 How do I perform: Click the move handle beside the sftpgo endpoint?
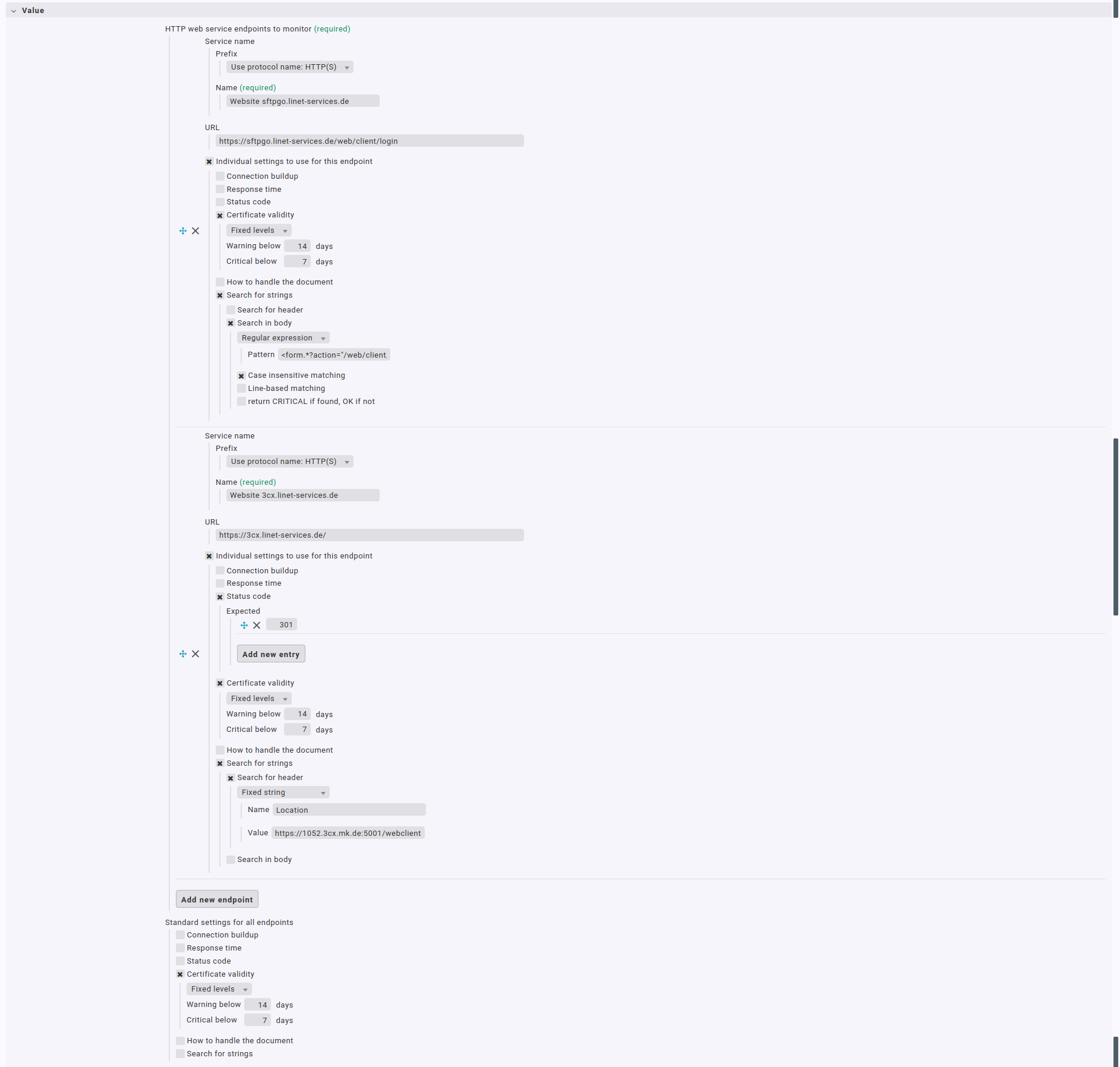tap(182, 231)
